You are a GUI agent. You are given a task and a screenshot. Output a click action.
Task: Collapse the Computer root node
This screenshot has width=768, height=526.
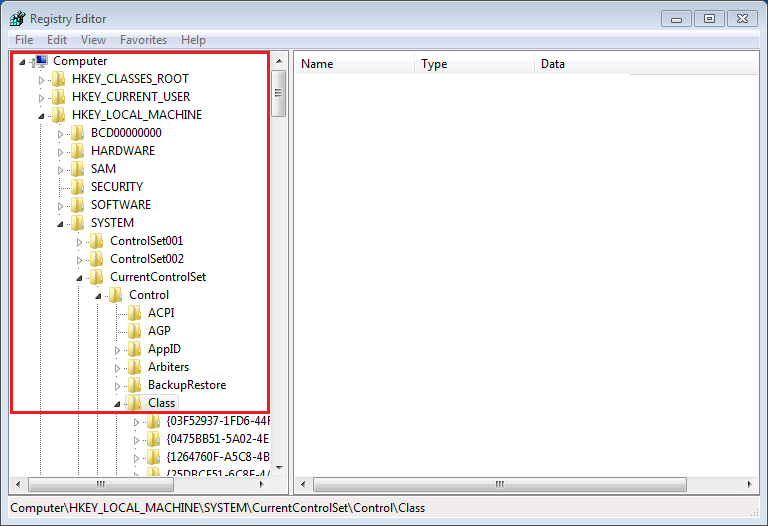coord(22,62)
